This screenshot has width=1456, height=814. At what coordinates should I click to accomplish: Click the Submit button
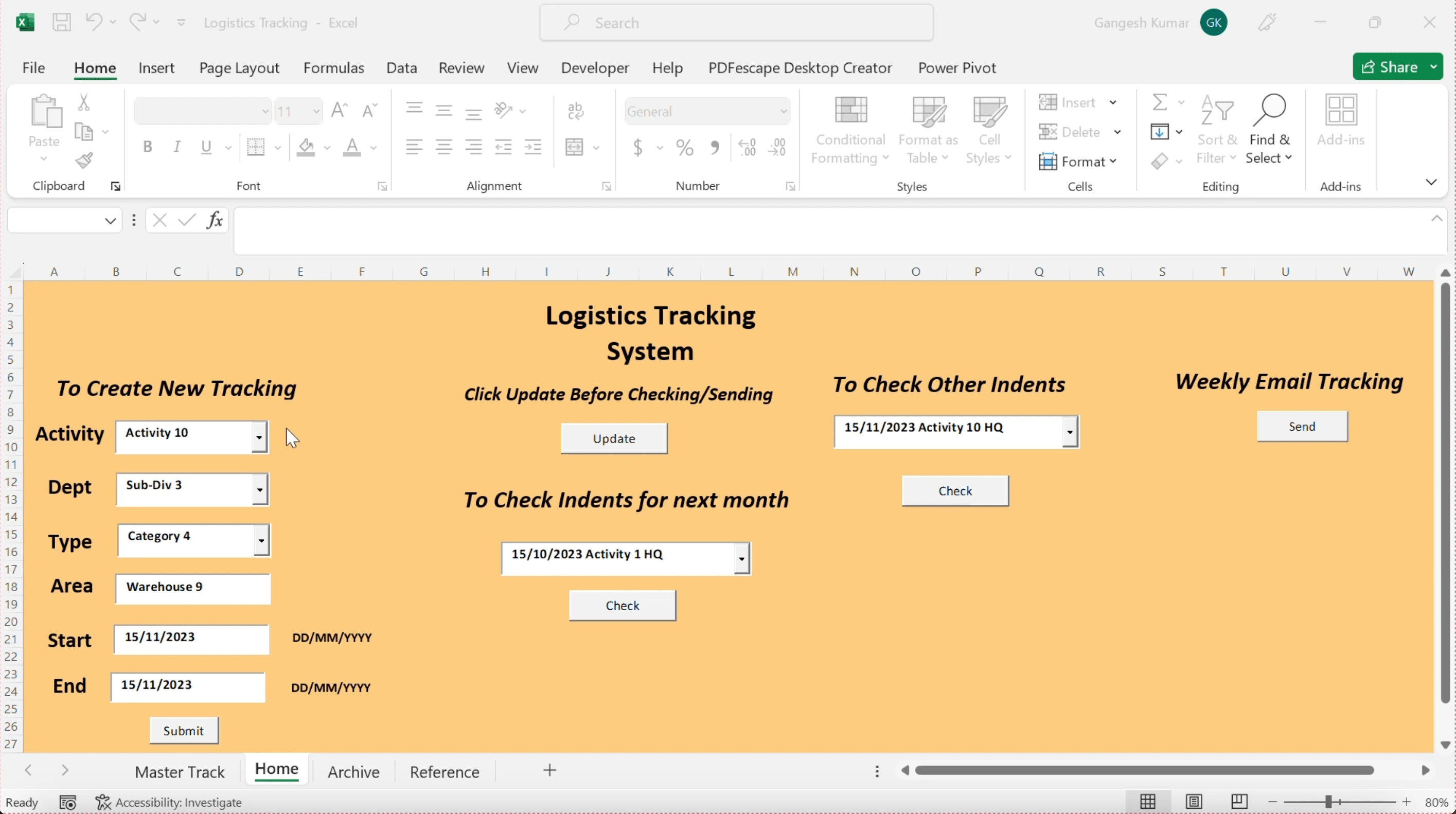pyautogui.click(x=184, y=731)
